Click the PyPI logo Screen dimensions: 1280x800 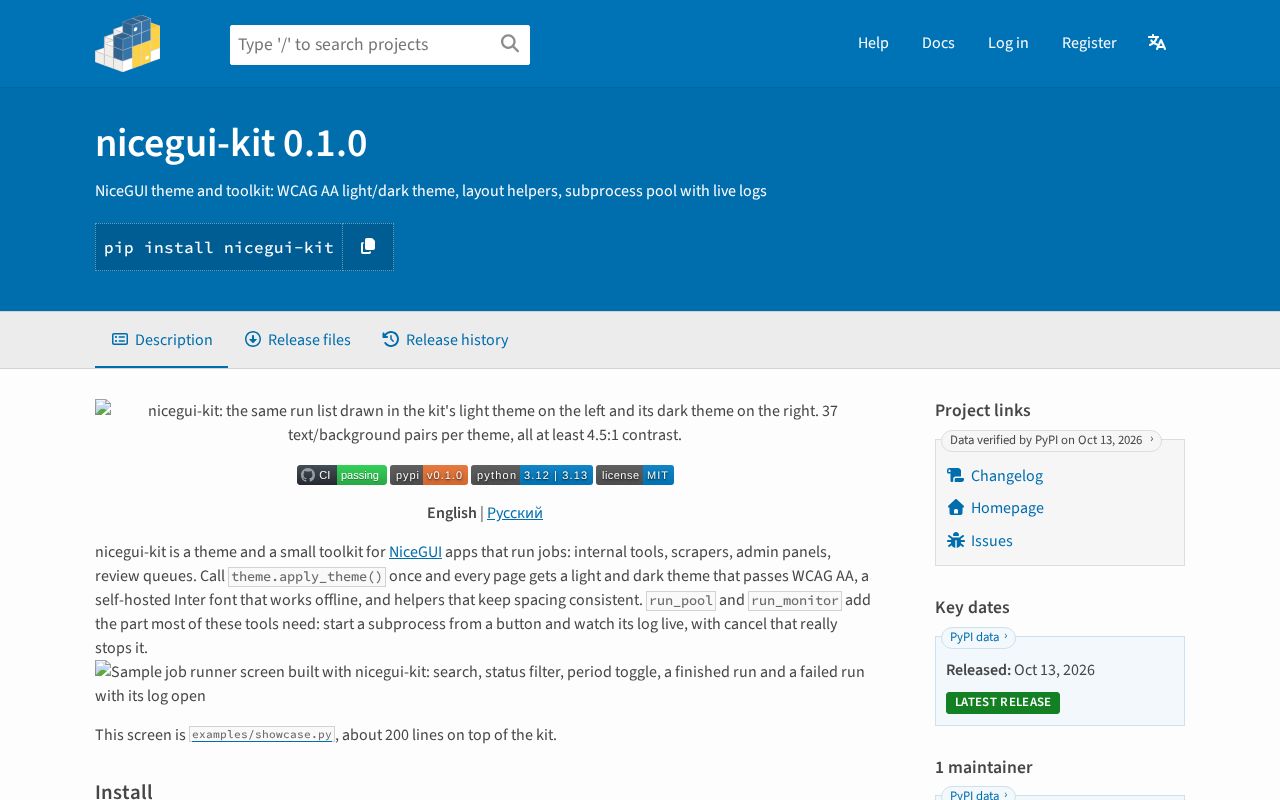128,43
